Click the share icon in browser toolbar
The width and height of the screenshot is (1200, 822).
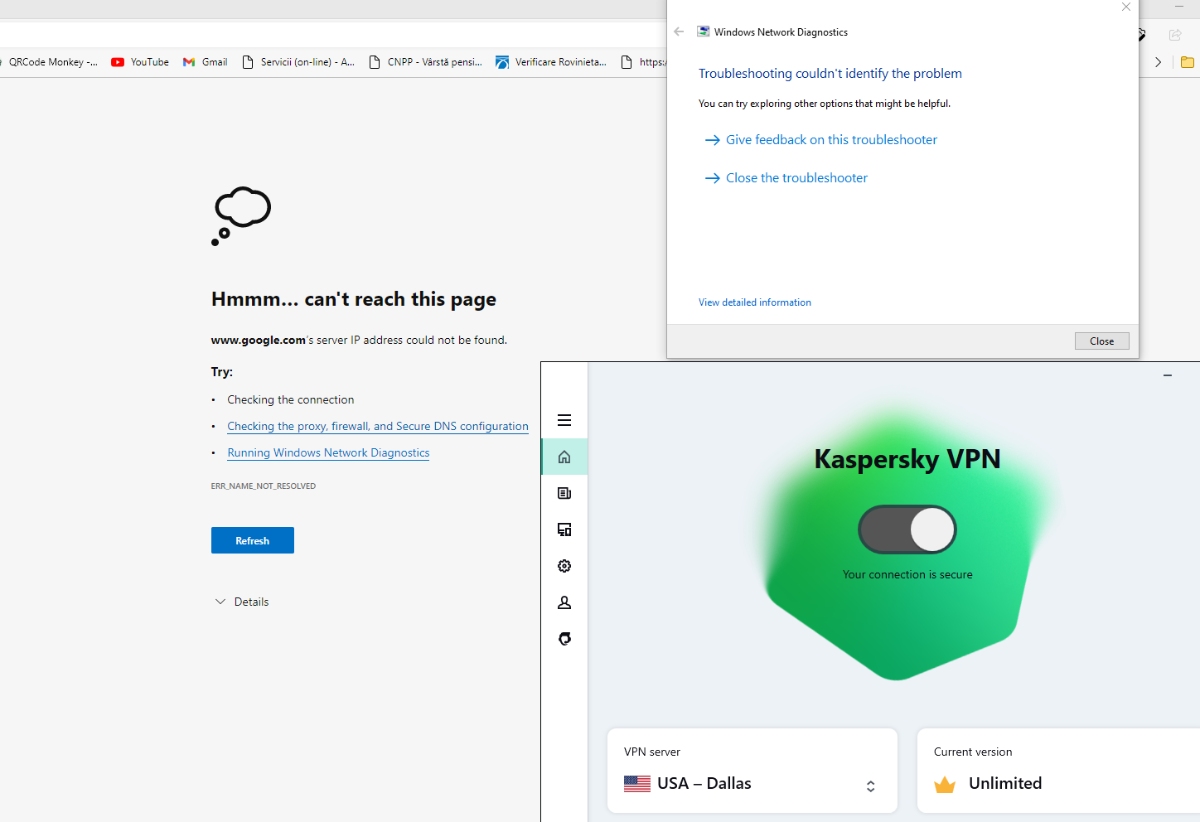[1175, 34]
